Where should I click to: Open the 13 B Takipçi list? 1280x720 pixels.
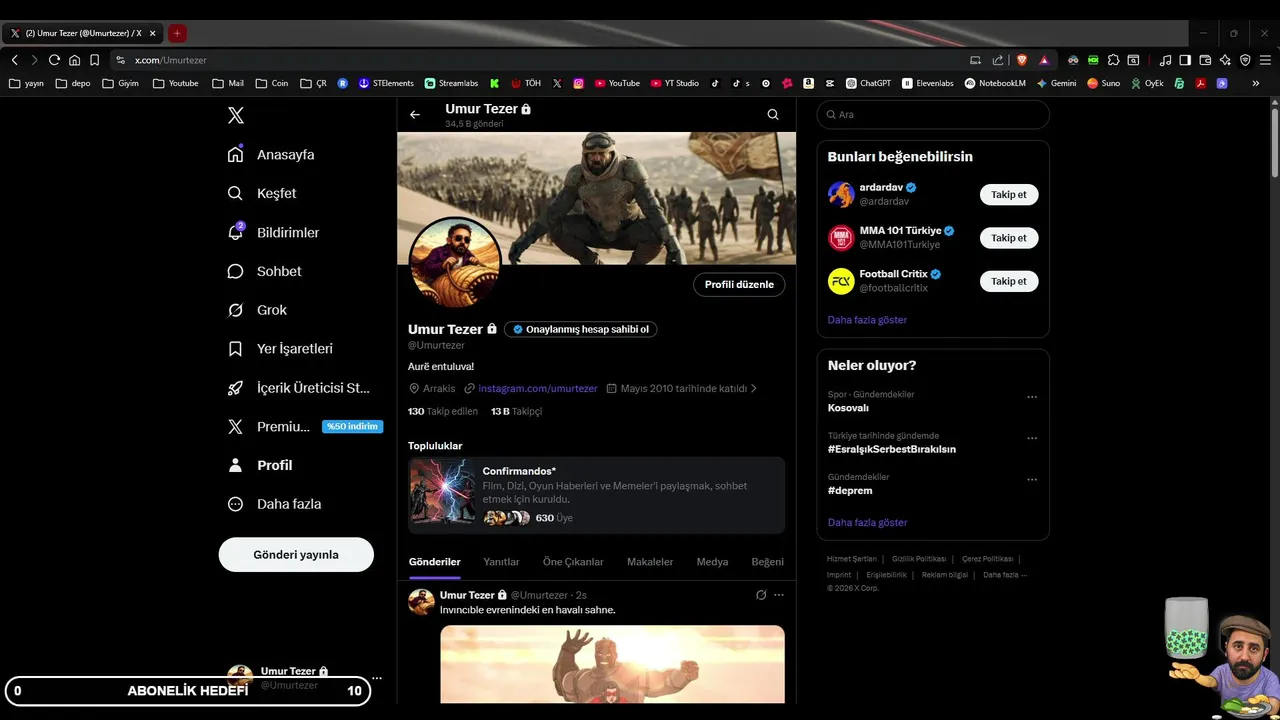(516, 411)
